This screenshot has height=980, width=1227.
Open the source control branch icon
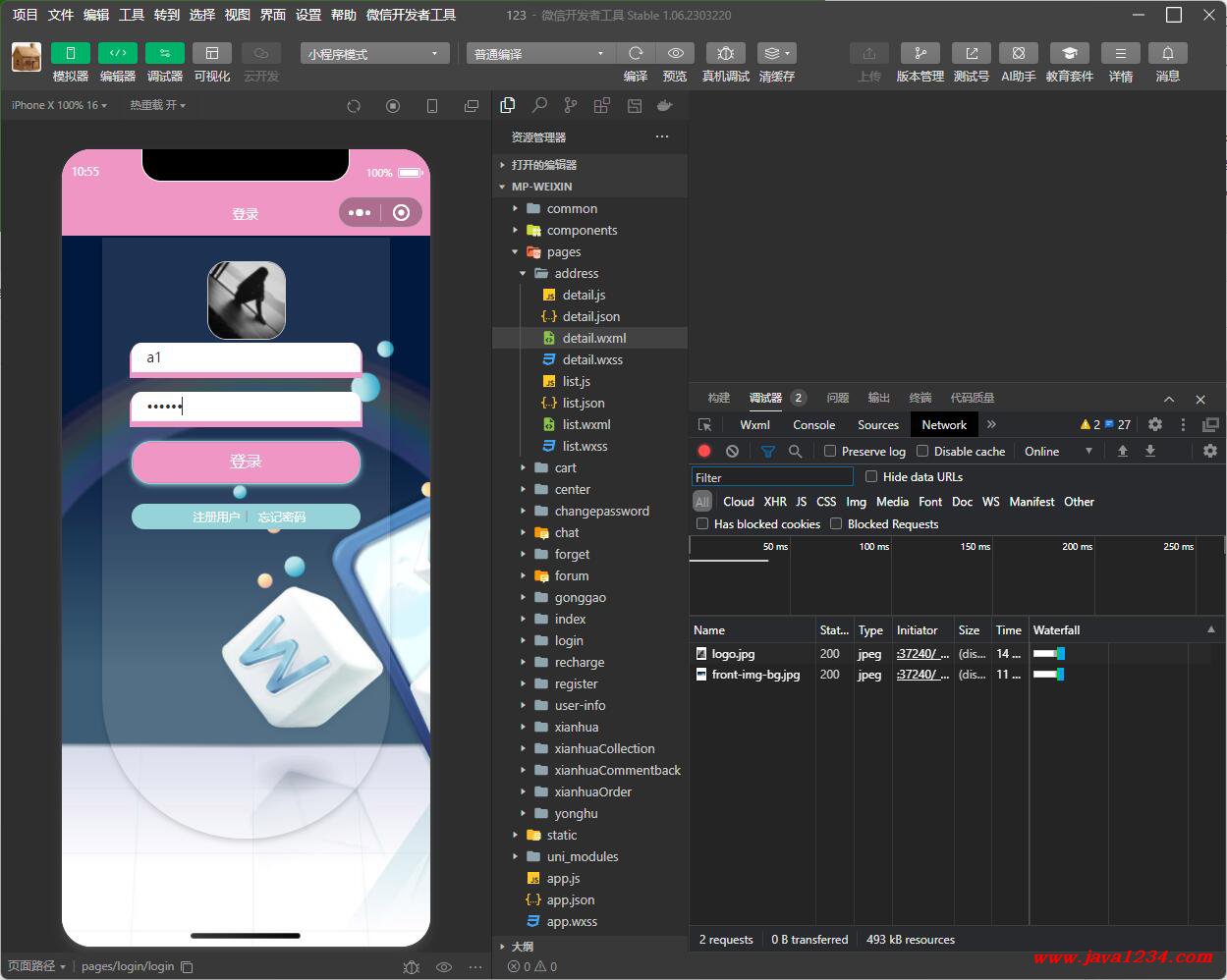coord(571,105)
